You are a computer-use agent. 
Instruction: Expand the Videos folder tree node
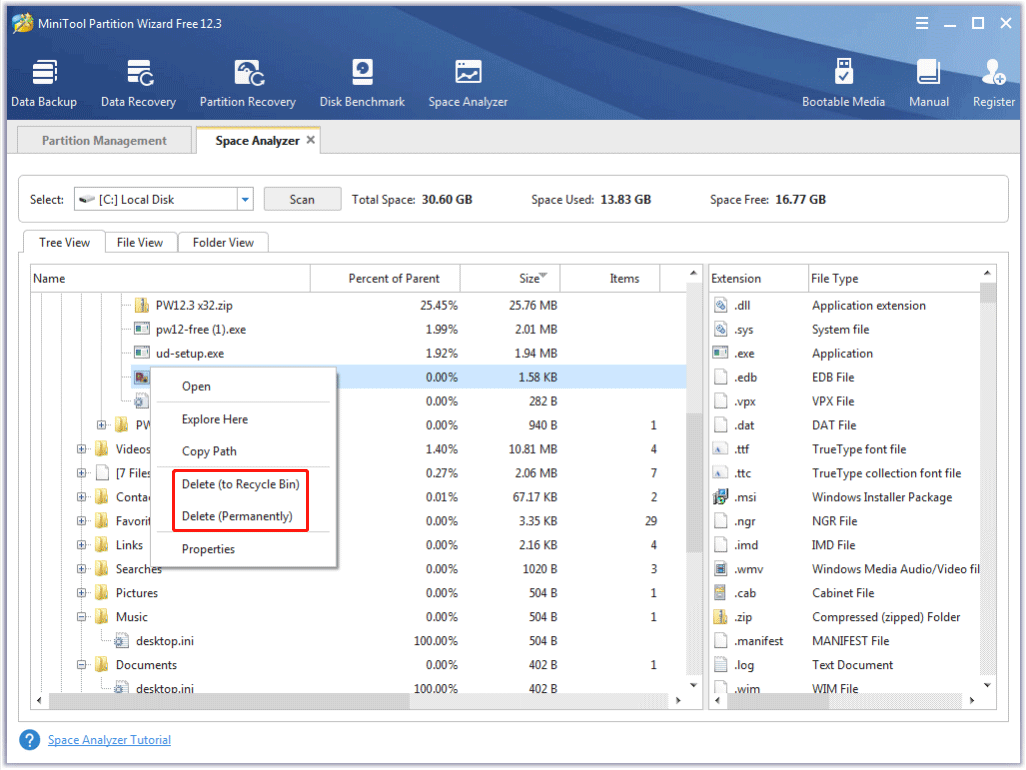click(82, 449)
